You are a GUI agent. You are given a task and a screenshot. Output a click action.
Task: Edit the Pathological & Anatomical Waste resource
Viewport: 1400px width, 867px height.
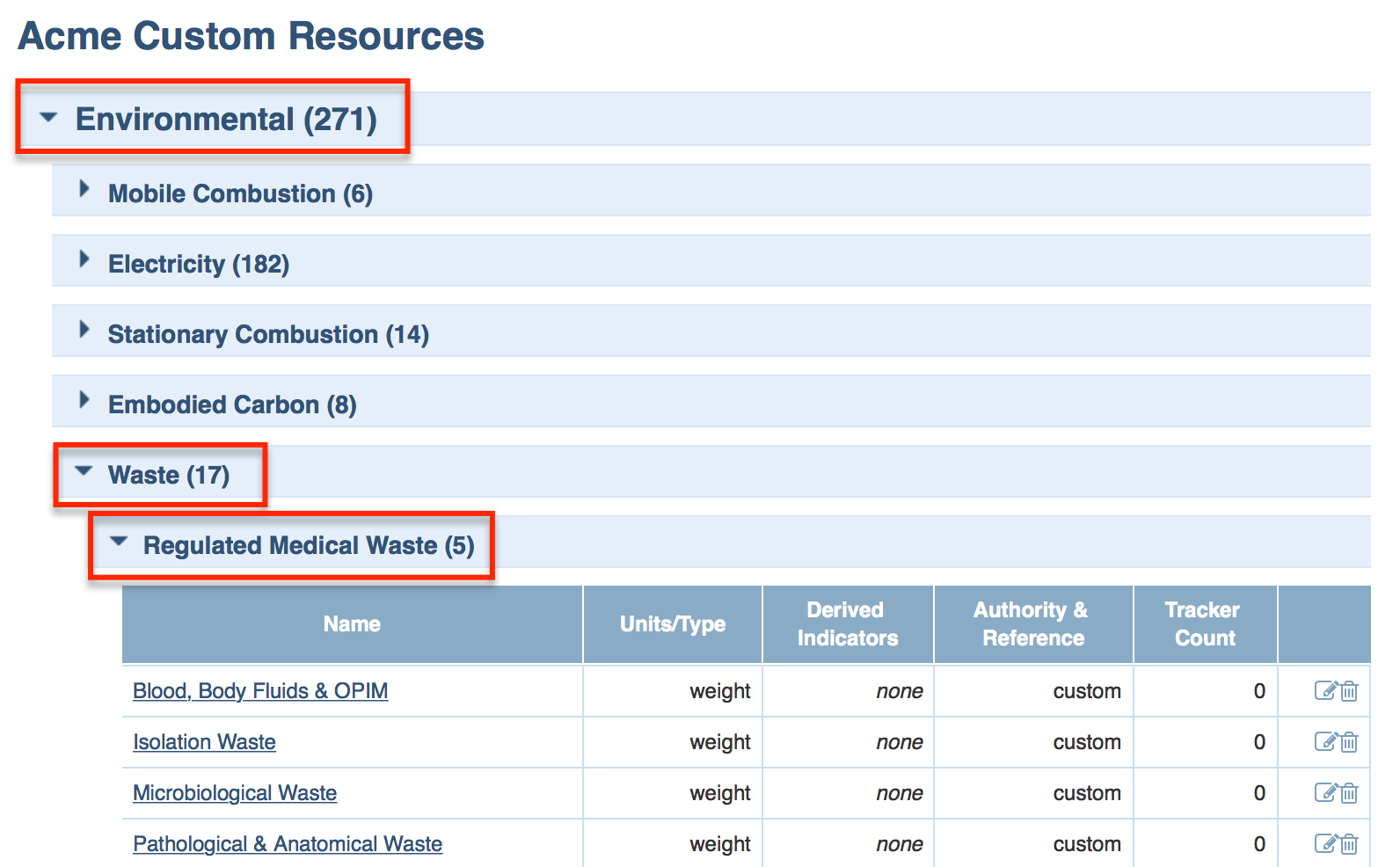1326,843
